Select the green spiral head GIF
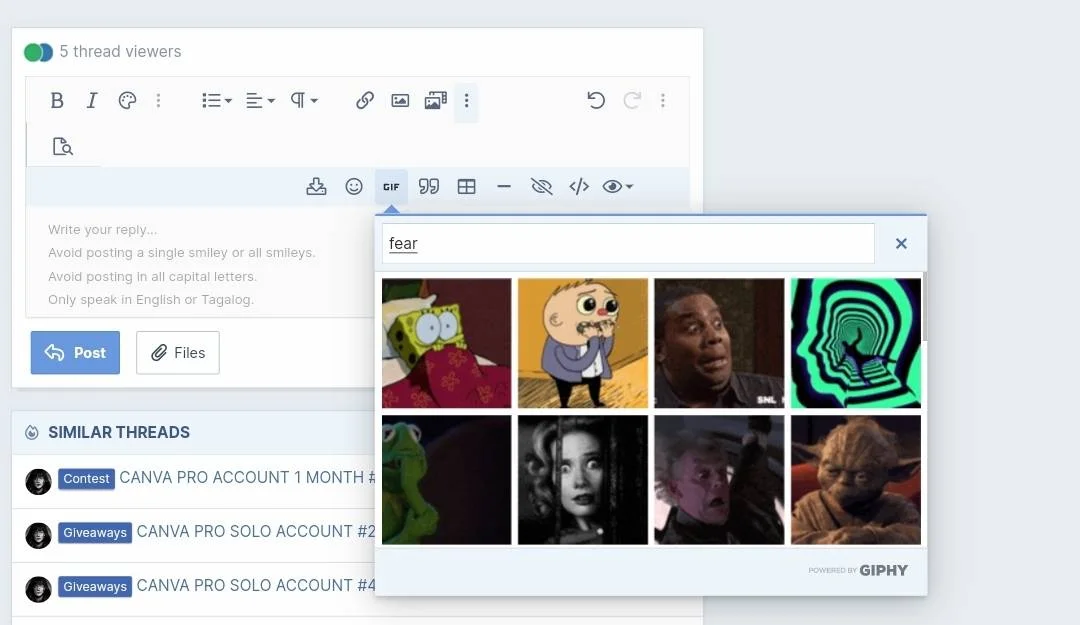This screenshot has width=1080, height=625. [x=855, y=343]
